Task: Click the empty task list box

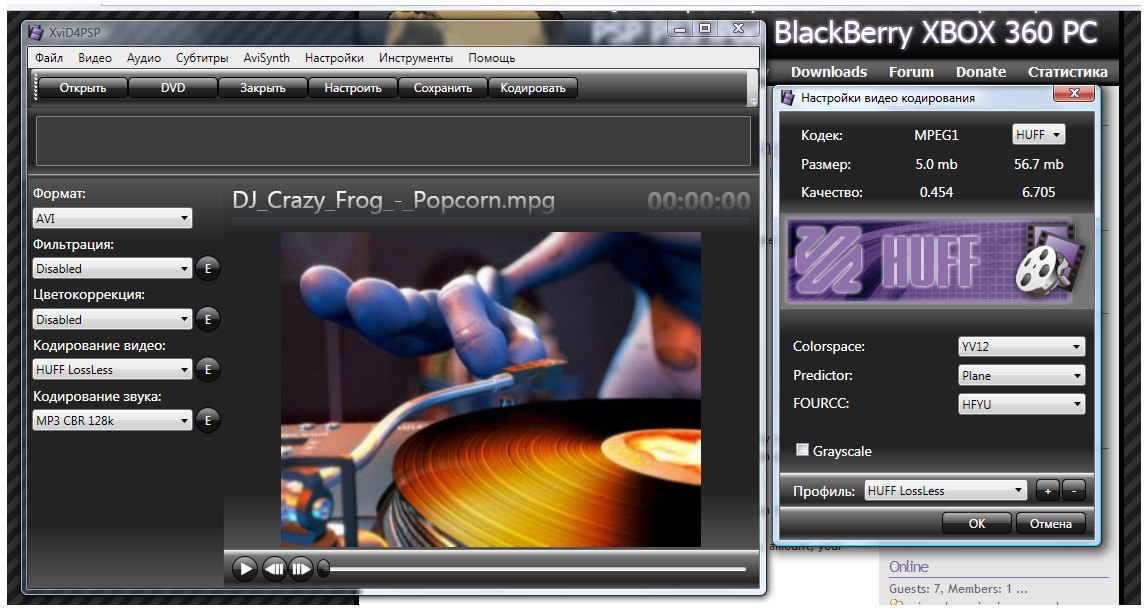Action: point(394,141)
